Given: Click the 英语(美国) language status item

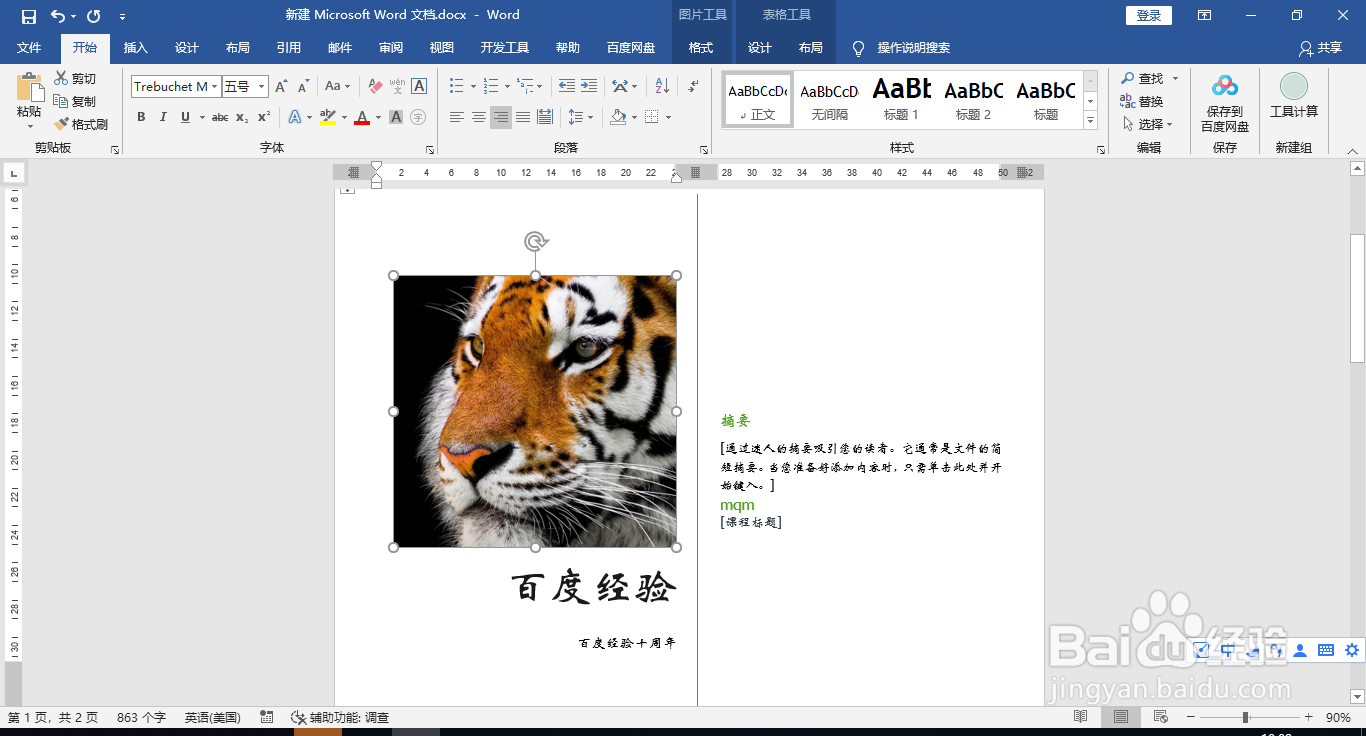Looking at the screenshot, I should [213, 717].
